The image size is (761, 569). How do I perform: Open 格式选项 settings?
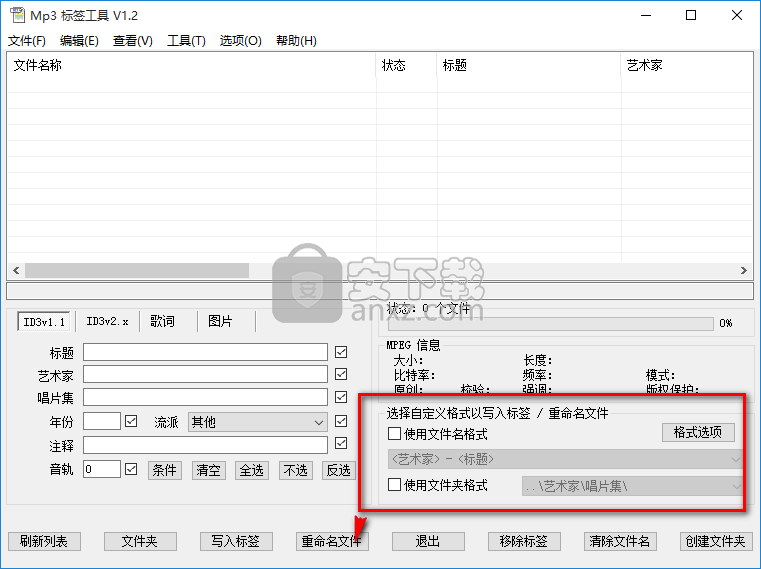[x=698, y=432]
